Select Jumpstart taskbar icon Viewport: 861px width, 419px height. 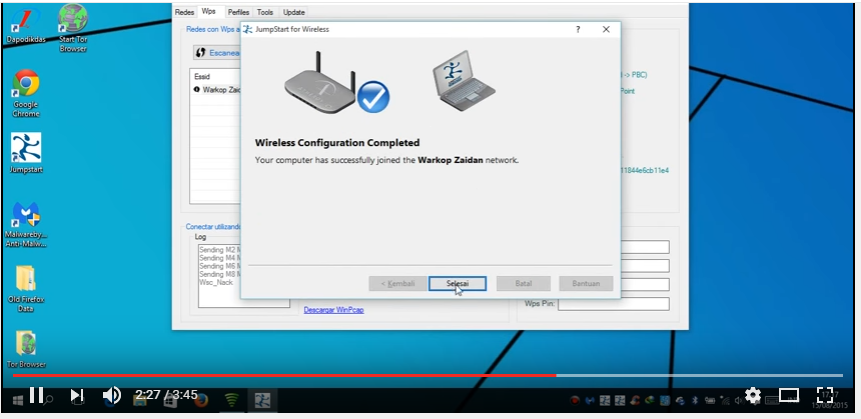pos(262,401)
